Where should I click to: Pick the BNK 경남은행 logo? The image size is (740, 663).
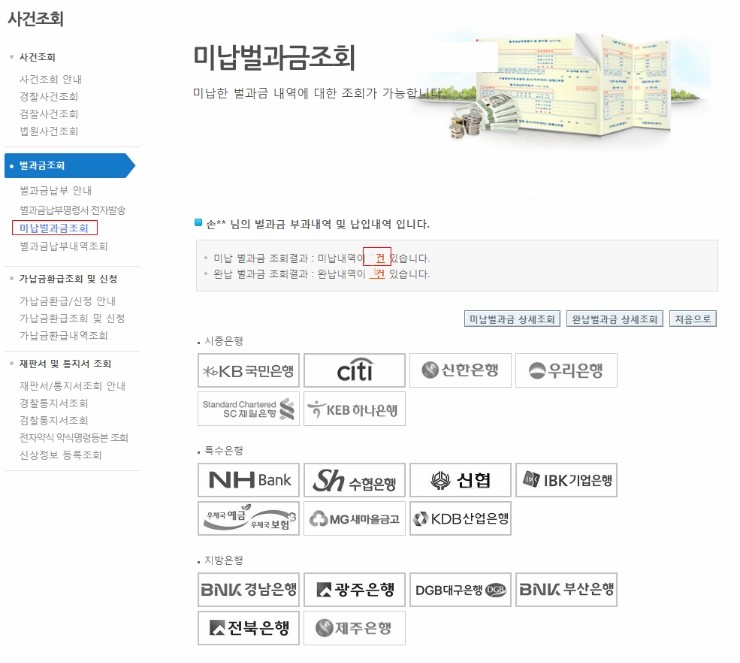[x=248, y=590]
